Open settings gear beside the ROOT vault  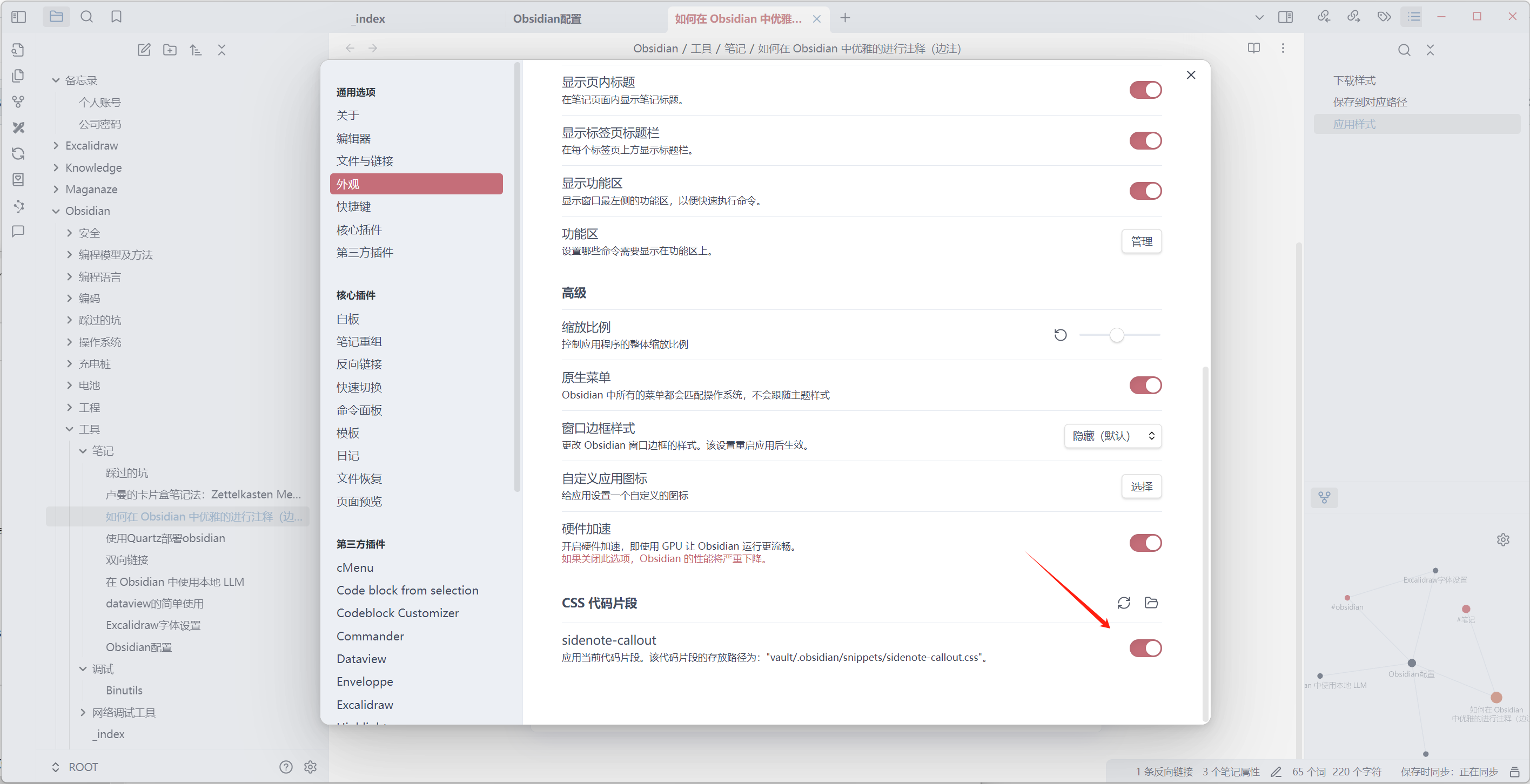[x=310, y=767]
